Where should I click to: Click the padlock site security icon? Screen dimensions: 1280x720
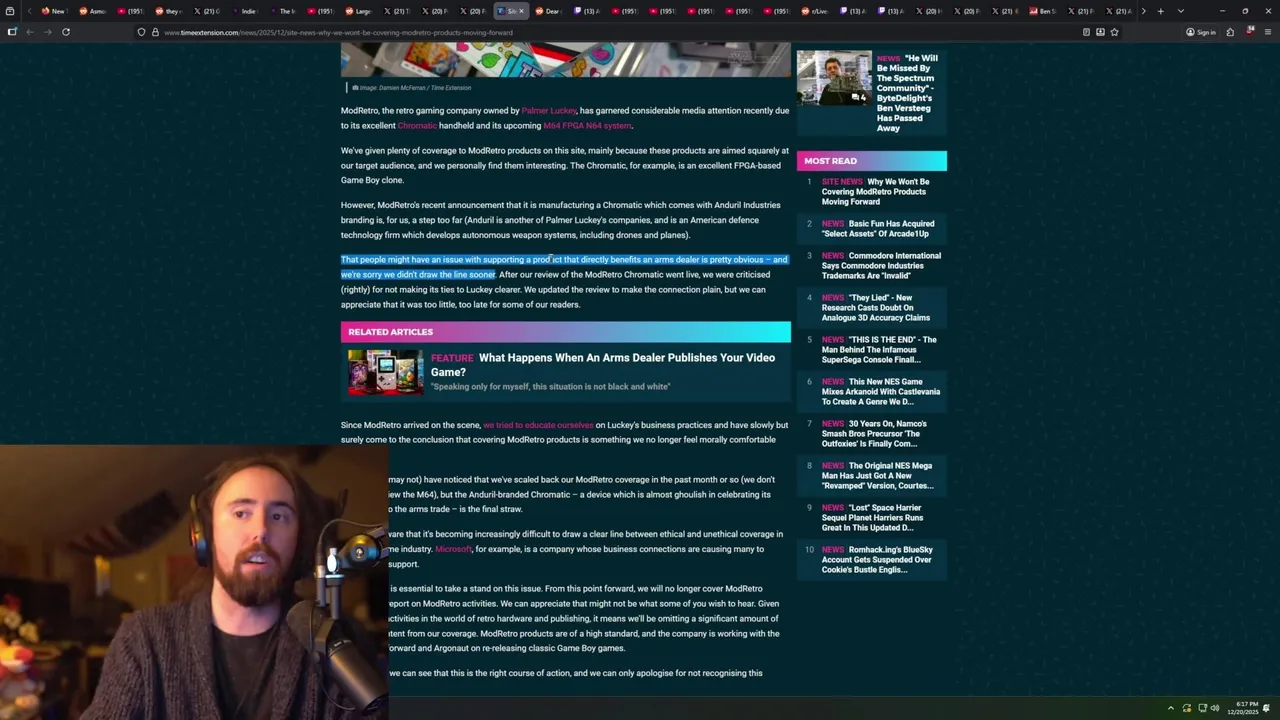click(x=154, y=32)
